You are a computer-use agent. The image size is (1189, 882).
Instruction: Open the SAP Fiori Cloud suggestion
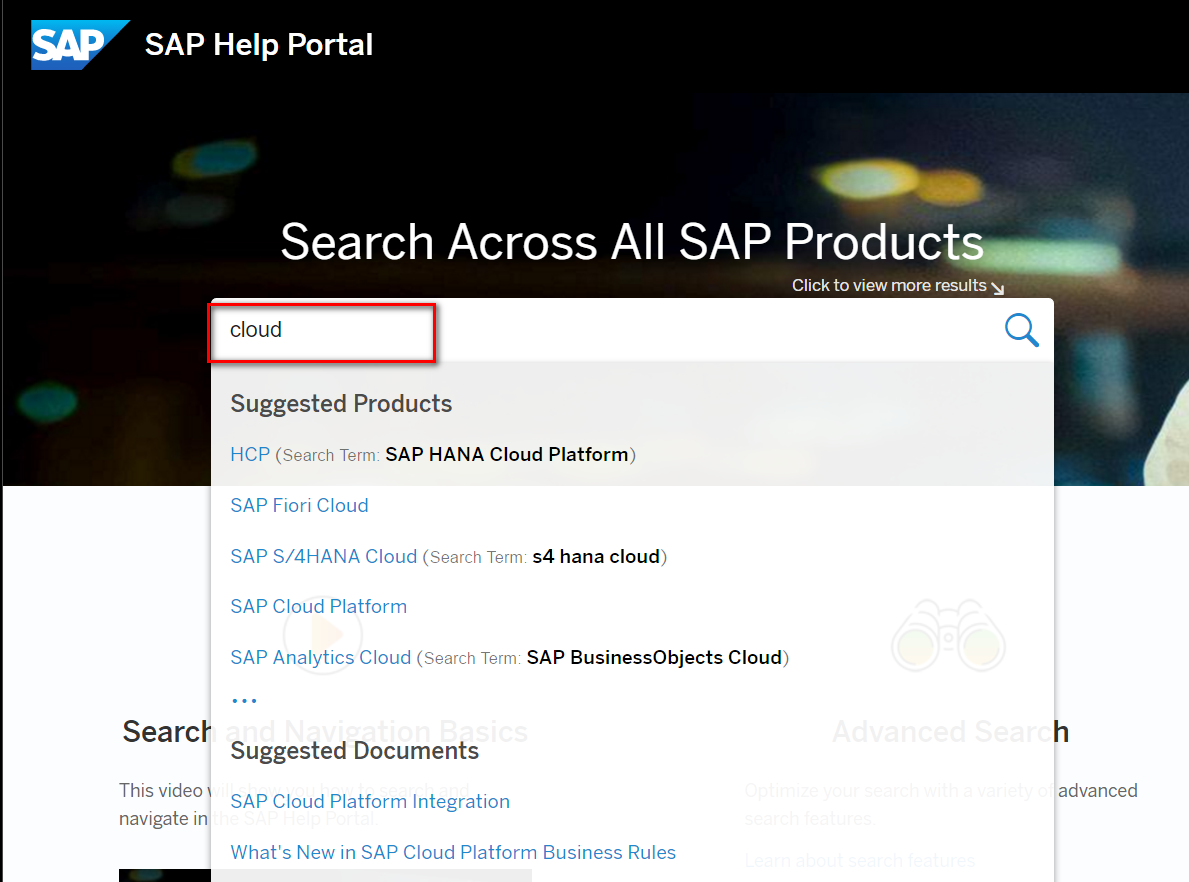pos(300,505)
